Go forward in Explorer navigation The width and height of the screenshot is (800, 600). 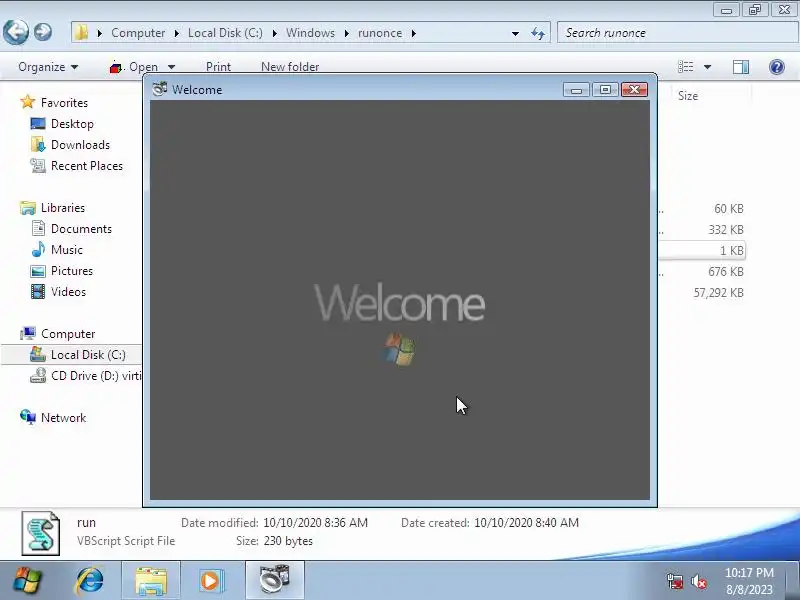[43, 32]
